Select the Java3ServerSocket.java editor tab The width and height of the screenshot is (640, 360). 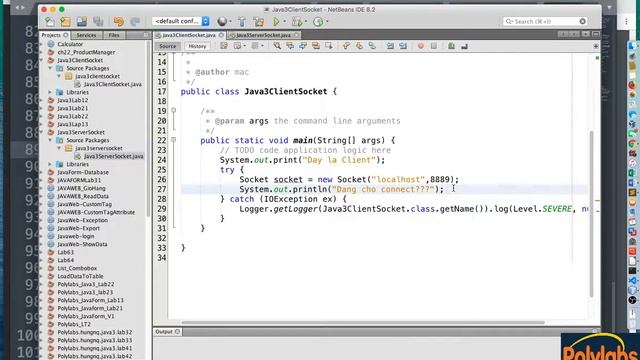(x=263, y=35)
